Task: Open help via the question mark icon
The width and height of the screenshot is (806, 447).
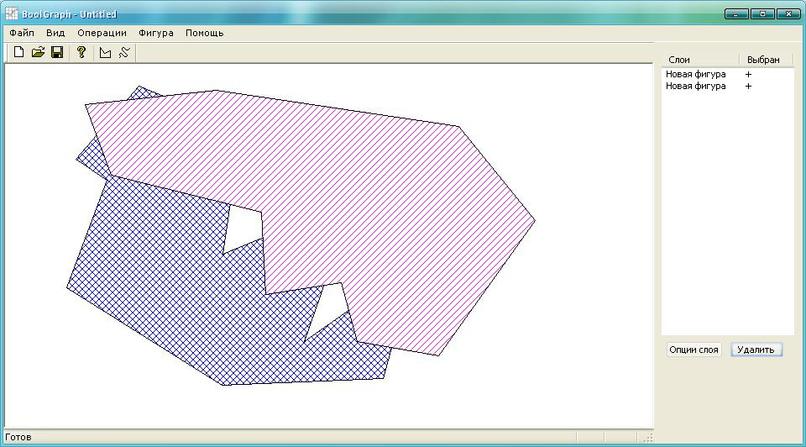Action: pyautogui.click(x=81, y=52)
